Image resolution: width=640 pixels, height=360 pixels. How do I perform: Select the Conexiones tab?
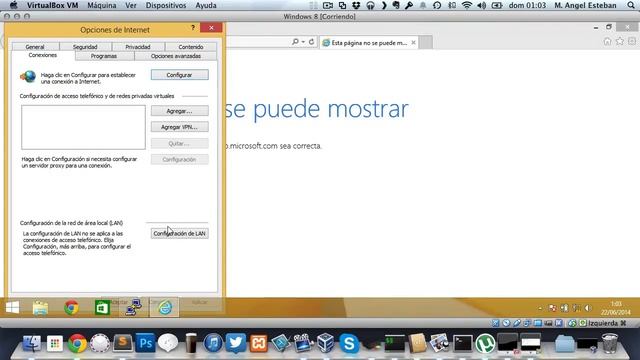(43, 55)
